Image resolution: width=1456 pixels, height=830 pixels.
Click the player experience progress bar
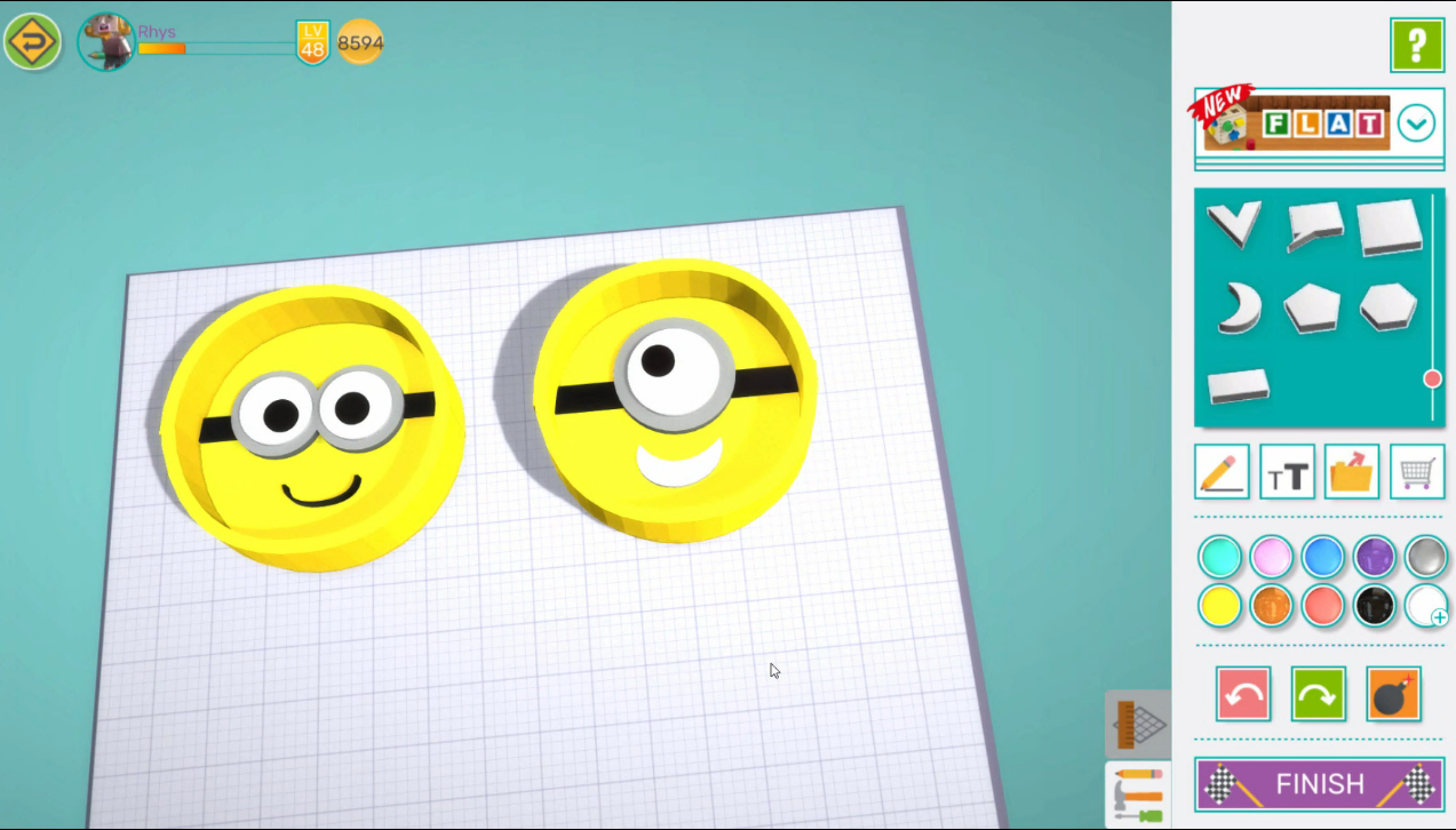pyautogui.click(x=217, y=49)
